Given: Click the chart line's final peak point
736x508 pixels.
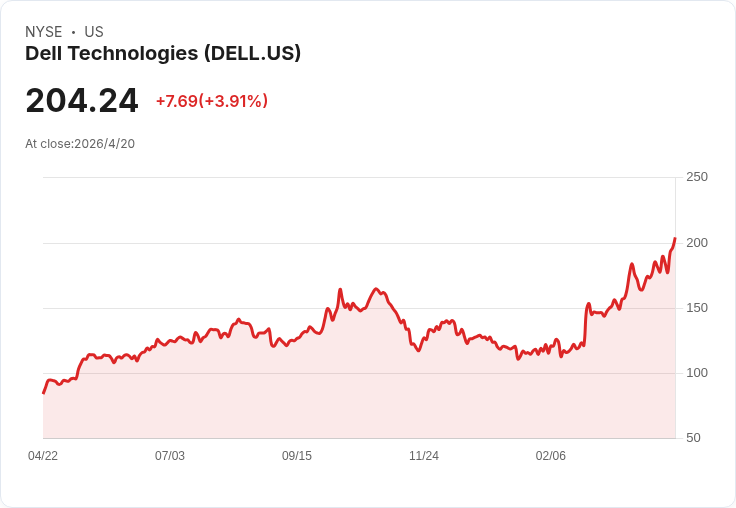Looking at the screenshot, I should tap(675, 239).
